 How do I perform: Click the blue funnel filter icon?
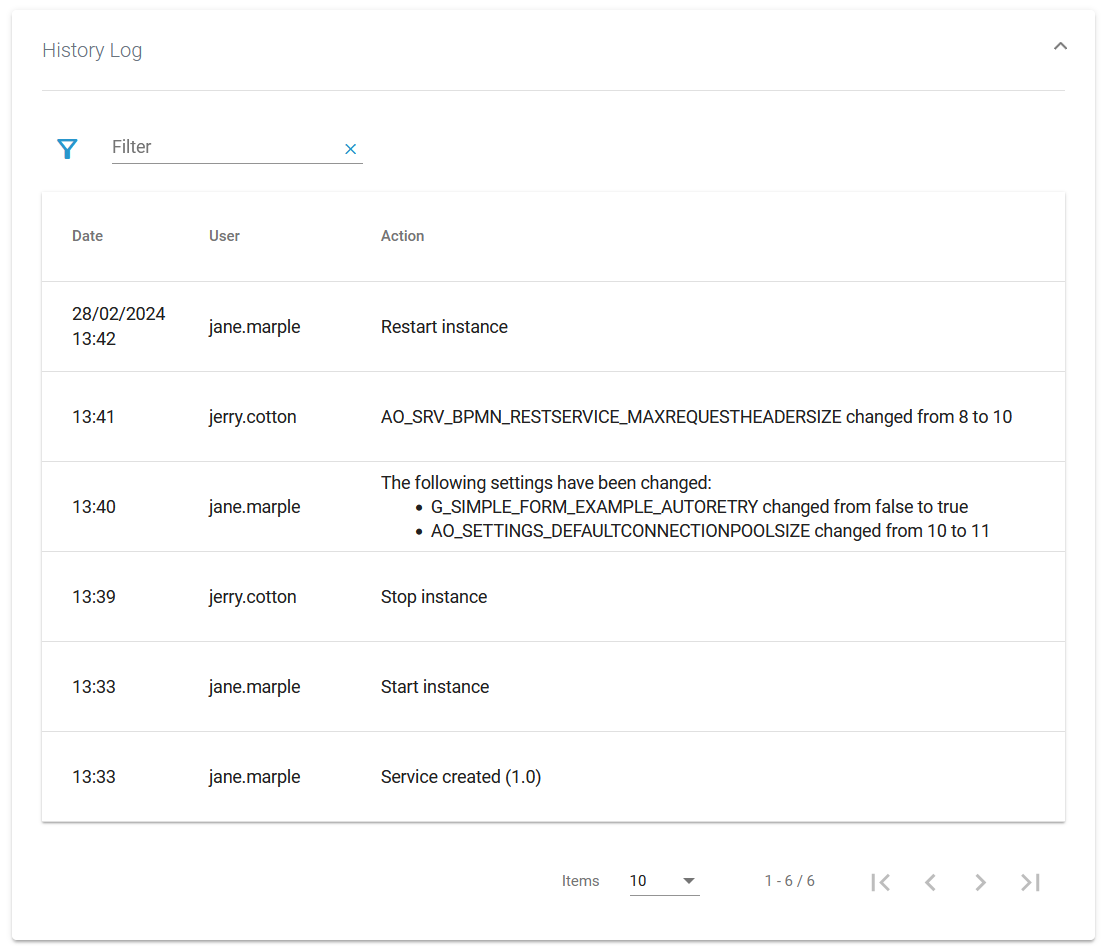click(x=67, y=149)
